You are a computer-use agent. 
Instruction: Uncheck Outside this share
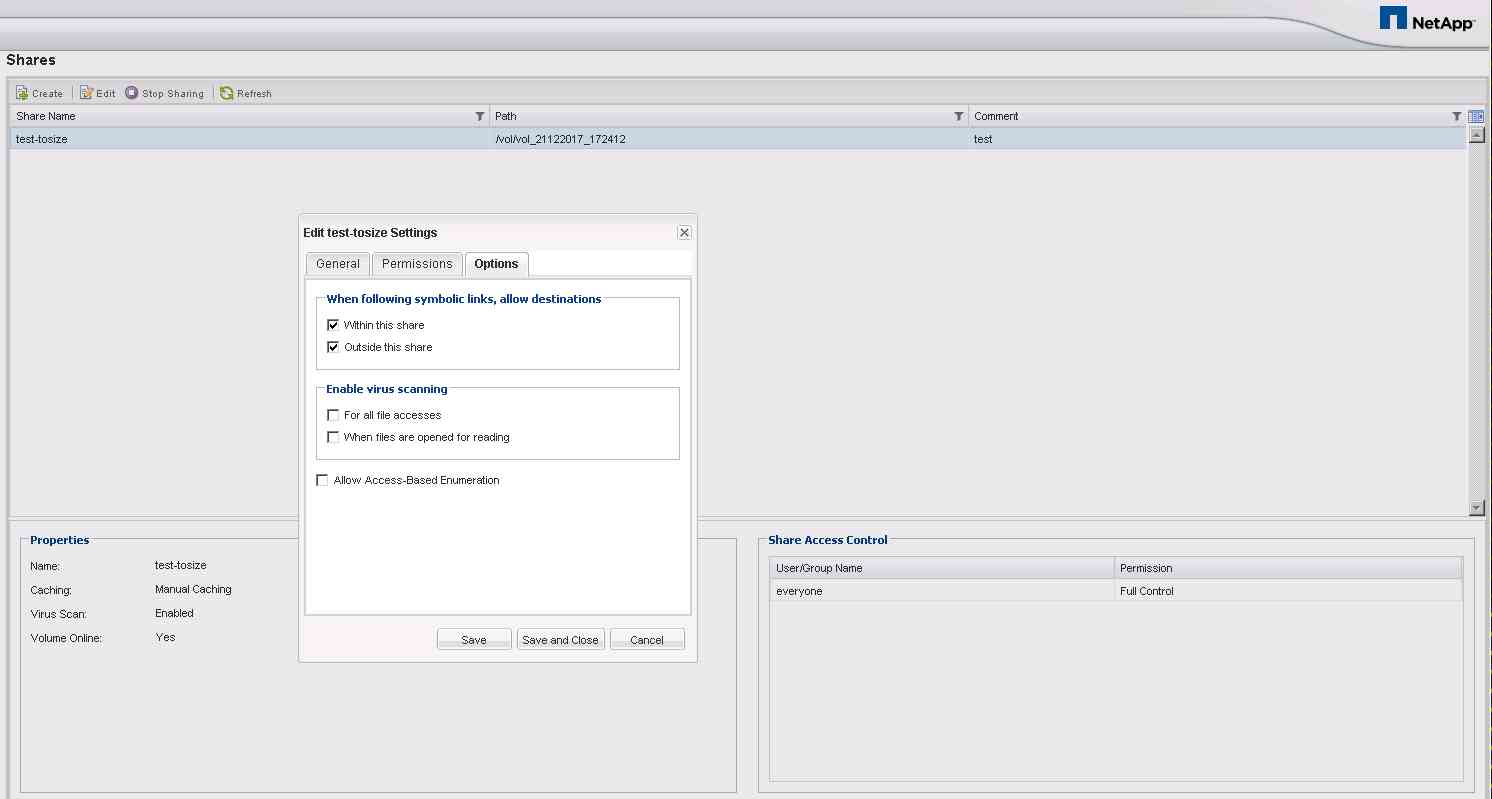click(x=333, y=347)
